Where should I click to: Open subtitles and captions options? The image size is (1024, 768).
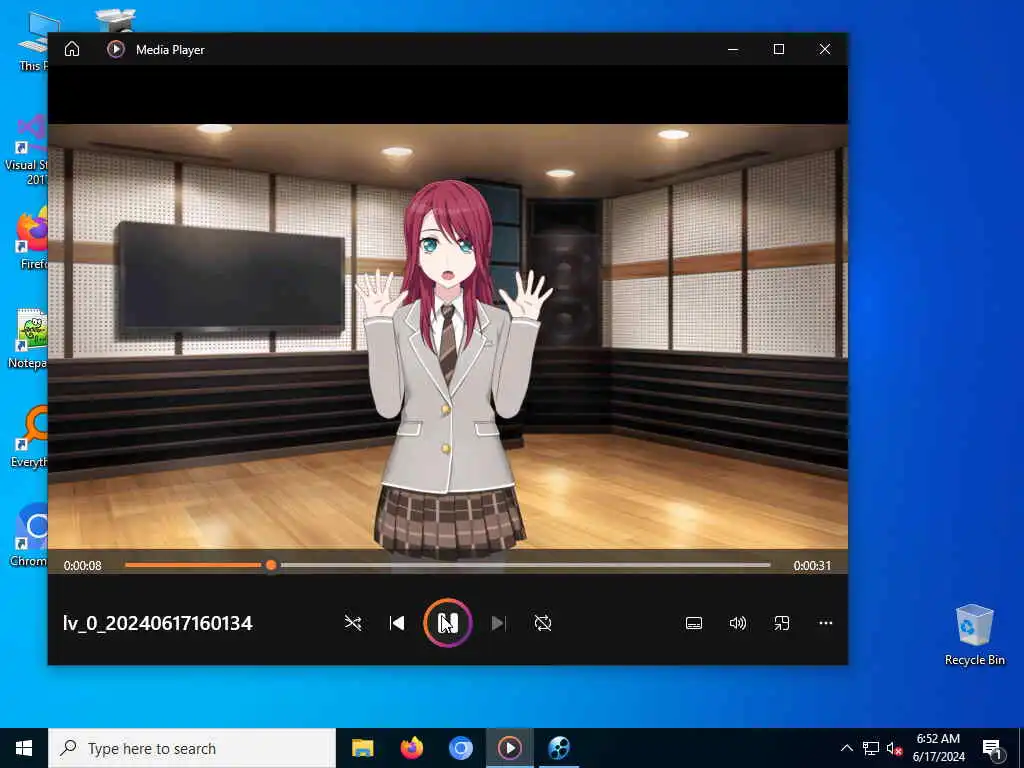pyautogui.click(x=694, y=623)
